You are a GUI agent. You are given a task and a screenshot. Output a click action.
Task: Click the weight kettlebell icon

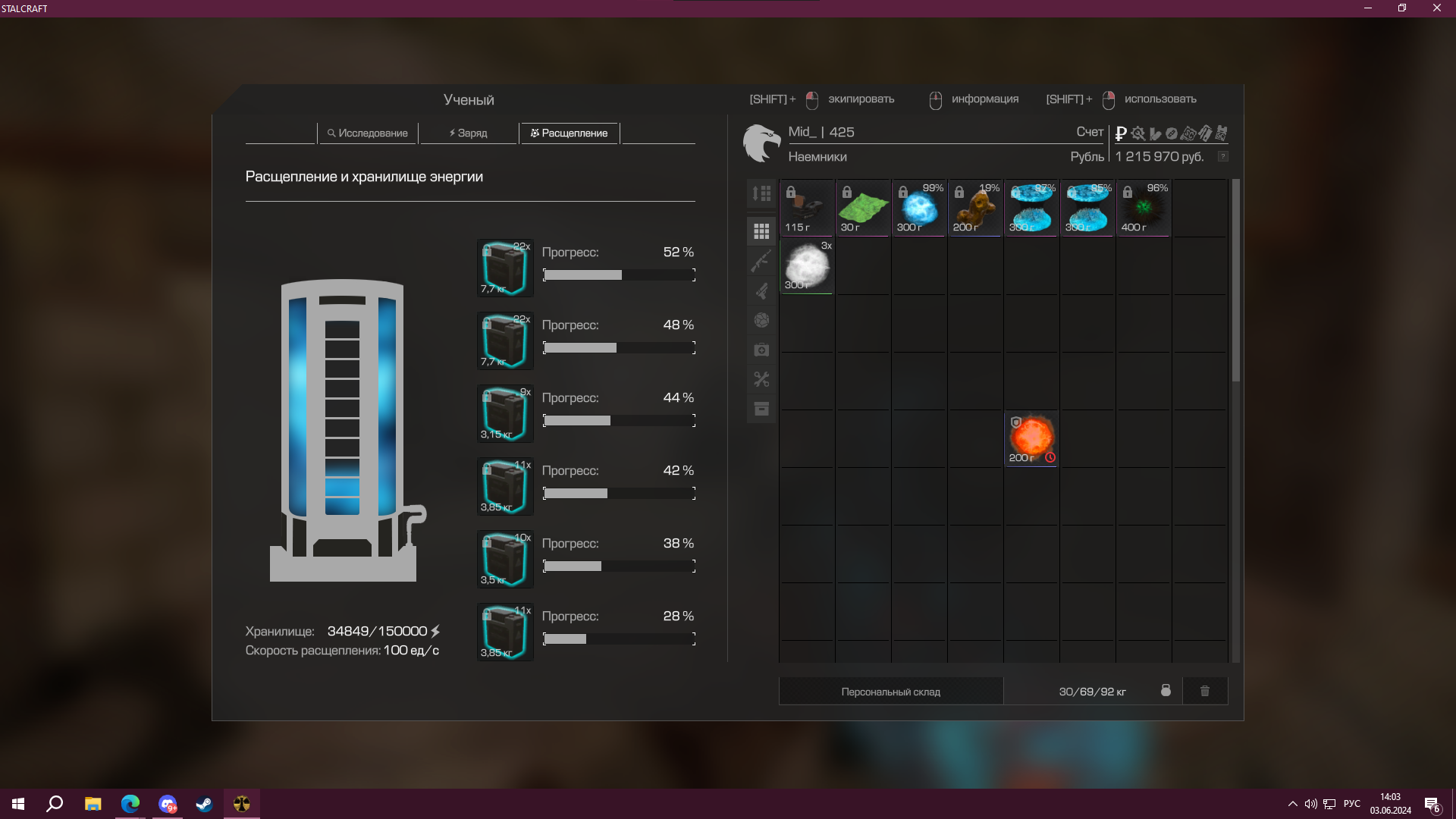click(x=1166, y=691)
